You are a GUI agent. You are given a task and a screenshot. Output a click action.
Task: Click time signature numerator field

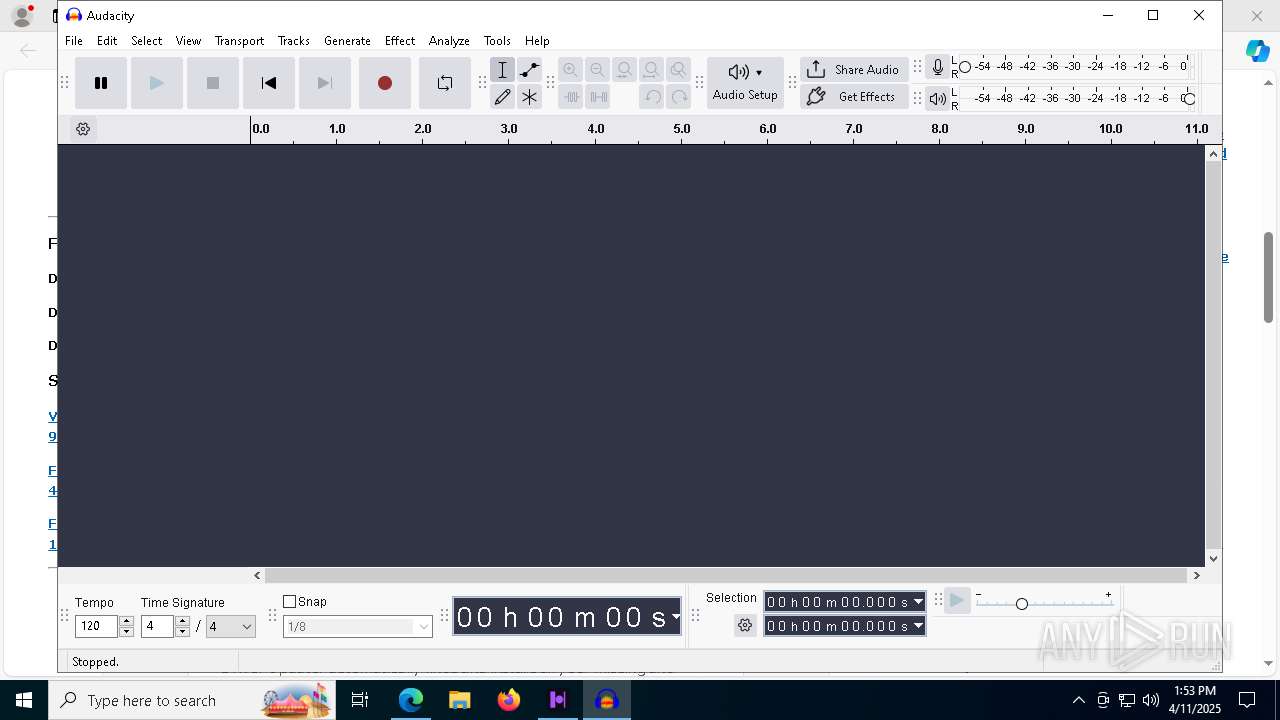pos(157,626)
